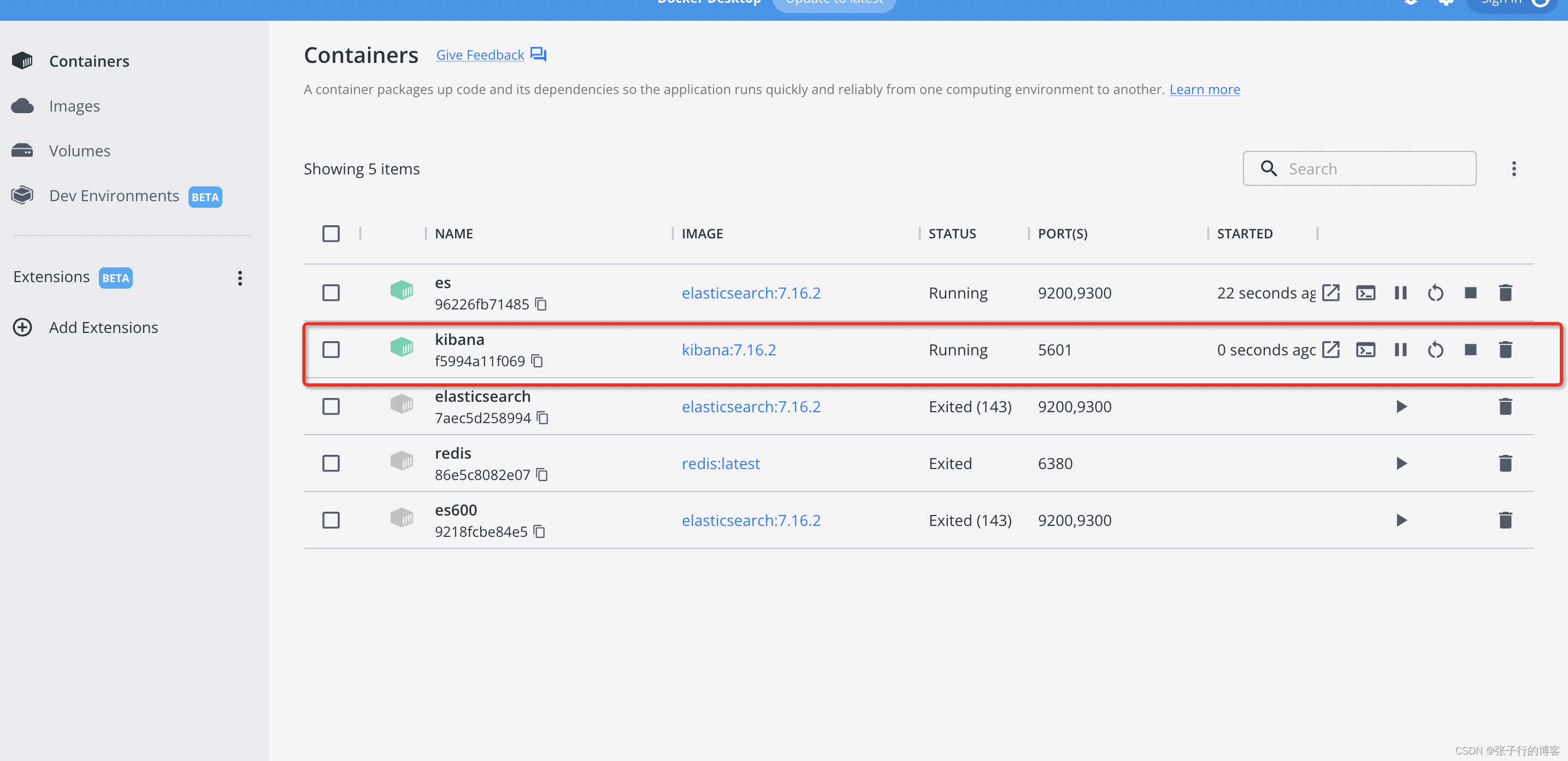Viewport: 1568px width, 761px height.
Task: Copy kibana container ID f5994a11f069
Action: tap(537, 361)
